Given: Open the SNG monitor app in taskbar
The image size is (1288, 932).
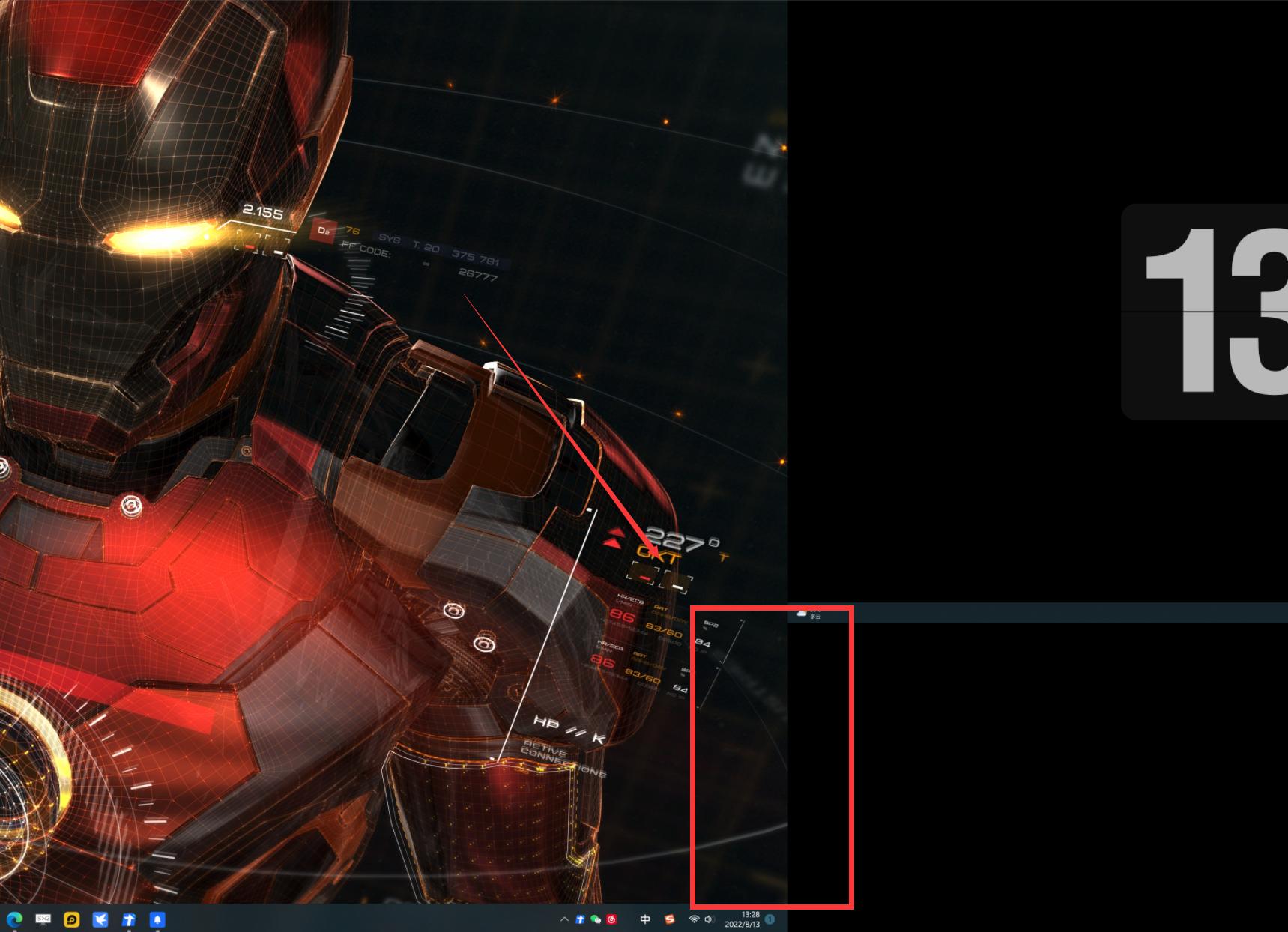Looking at the screenshot, I should tap(43, 919).
